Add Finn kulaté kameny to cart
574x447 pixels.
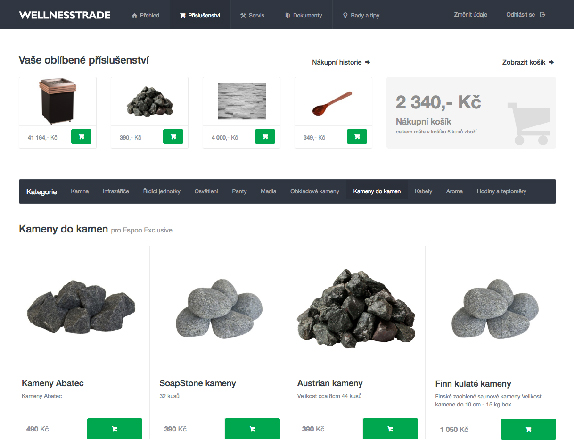528,429
